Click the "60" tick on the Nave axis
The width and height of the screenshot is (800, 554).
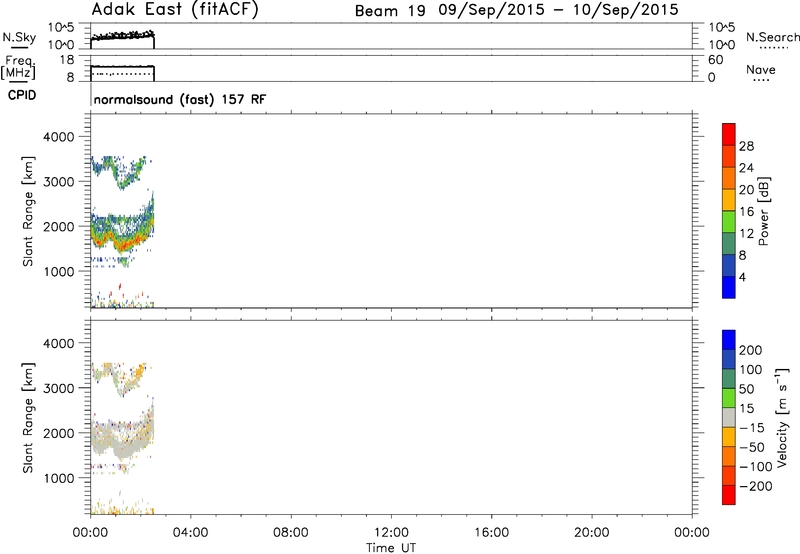[715, 60]
